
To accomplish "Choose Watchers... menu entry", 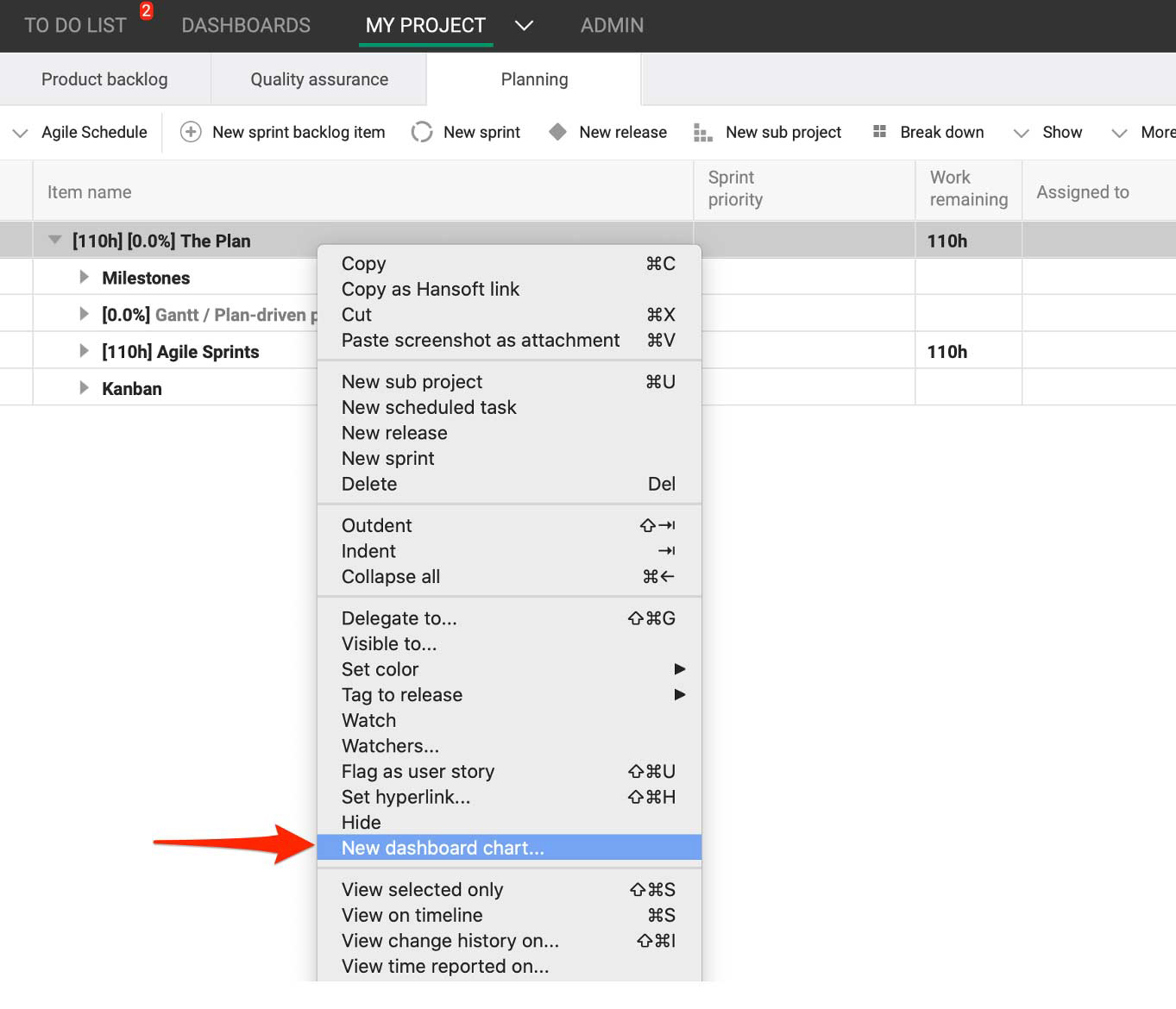I will [509, 746].
